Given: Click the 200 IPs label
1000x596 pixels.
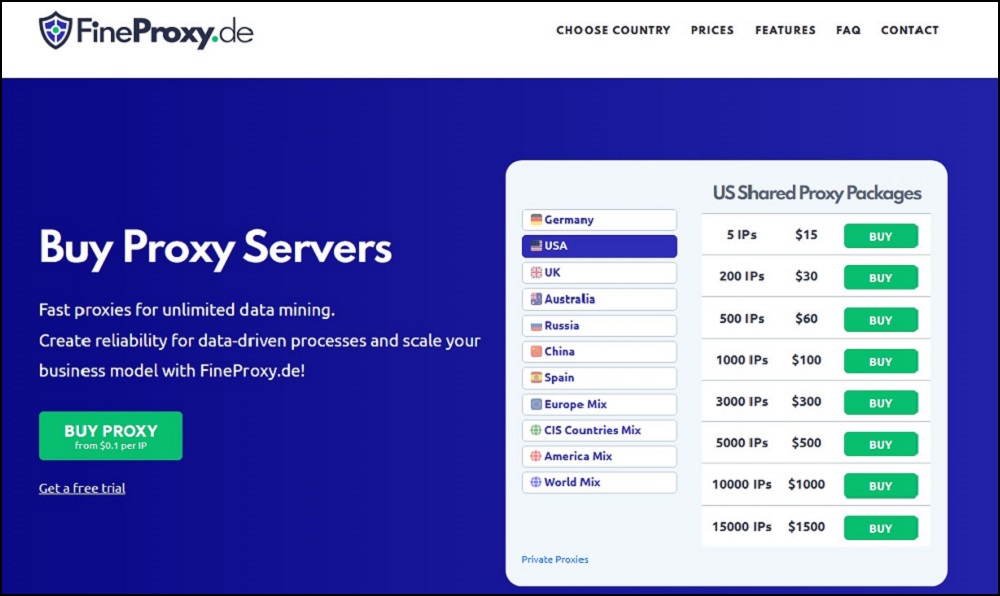Looking at the screenshot, I should [742, 276].
